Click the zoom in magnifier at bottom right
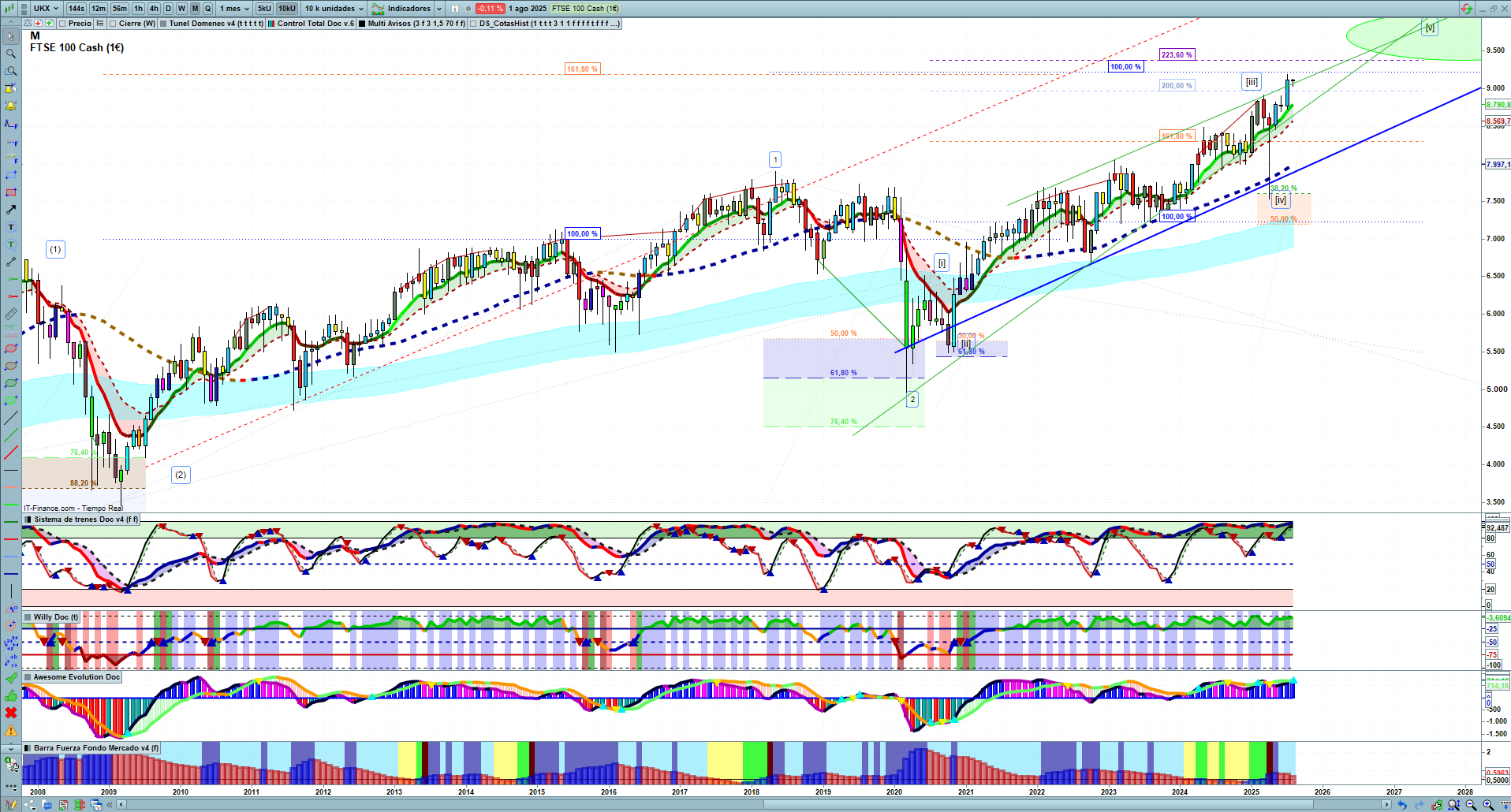The image size is (1511, 812). pyautogui.click(x=1488, y=805)
